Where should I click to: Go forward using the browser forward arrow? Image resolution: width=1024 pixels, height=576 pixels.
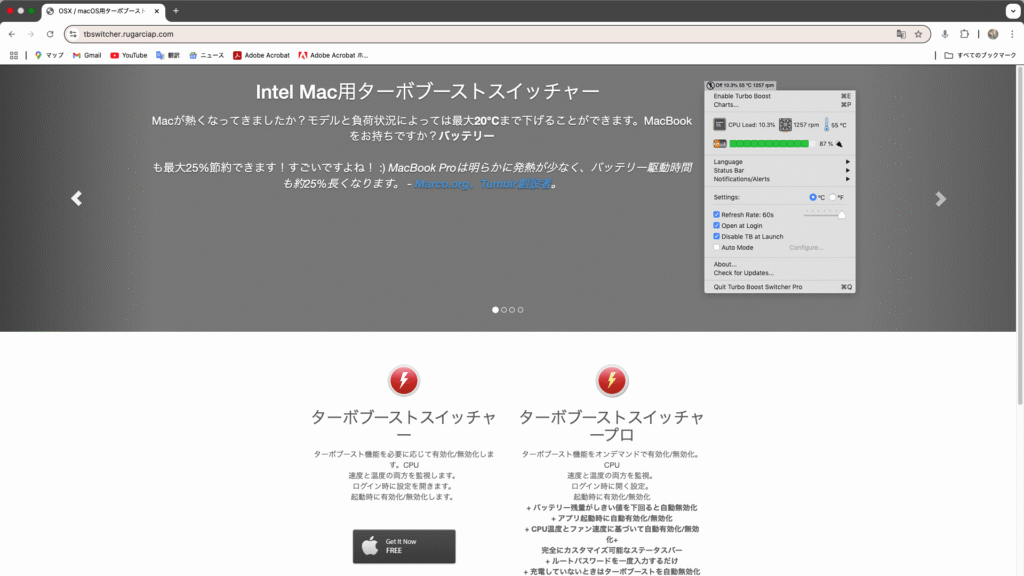(31, 34)
